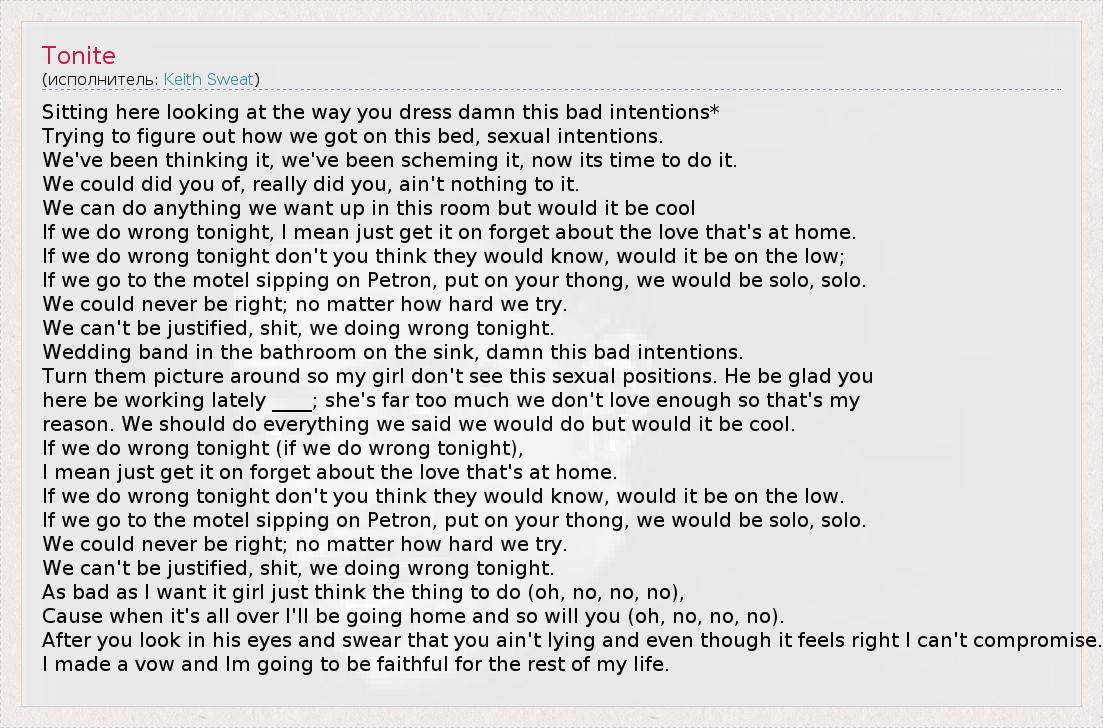
Task: Click the blank underscore placeholder after 'lately'
Action: pos(292,402)
